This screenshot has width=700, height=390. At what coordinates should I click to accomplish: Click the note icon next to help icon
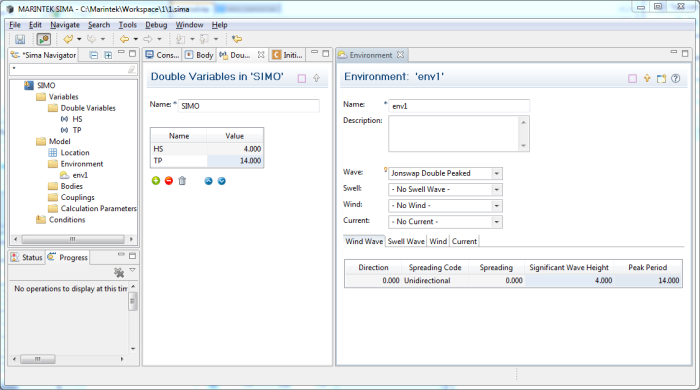pyautogui.click(x=662, y=79)
